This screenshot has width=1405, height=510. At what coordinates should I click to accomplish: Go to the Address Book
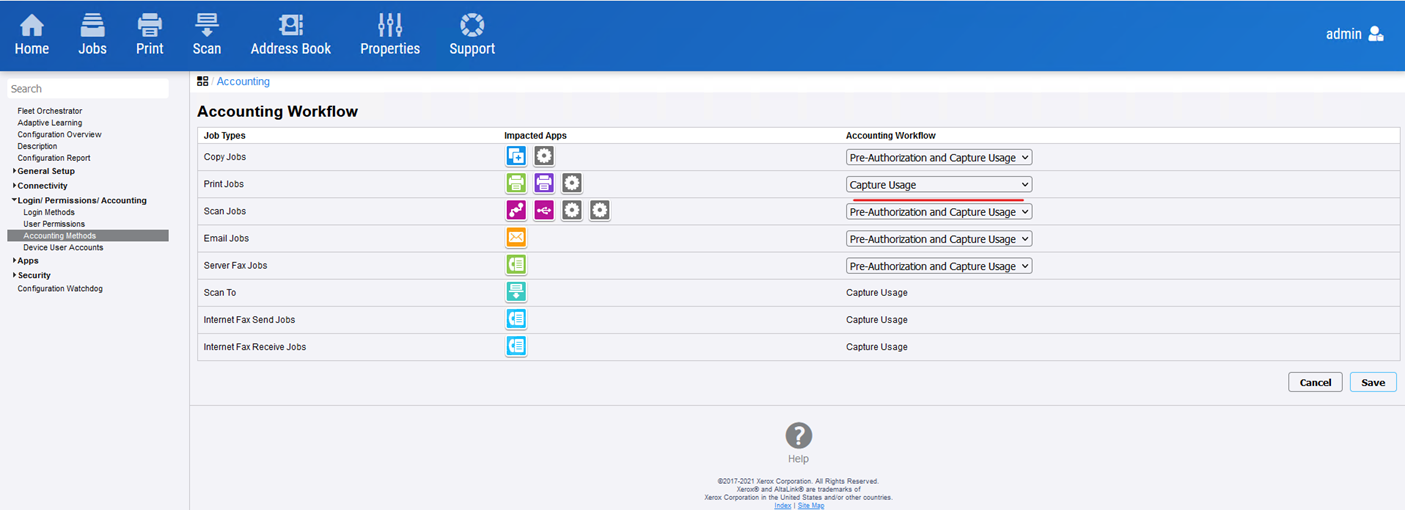coord(290,26)
